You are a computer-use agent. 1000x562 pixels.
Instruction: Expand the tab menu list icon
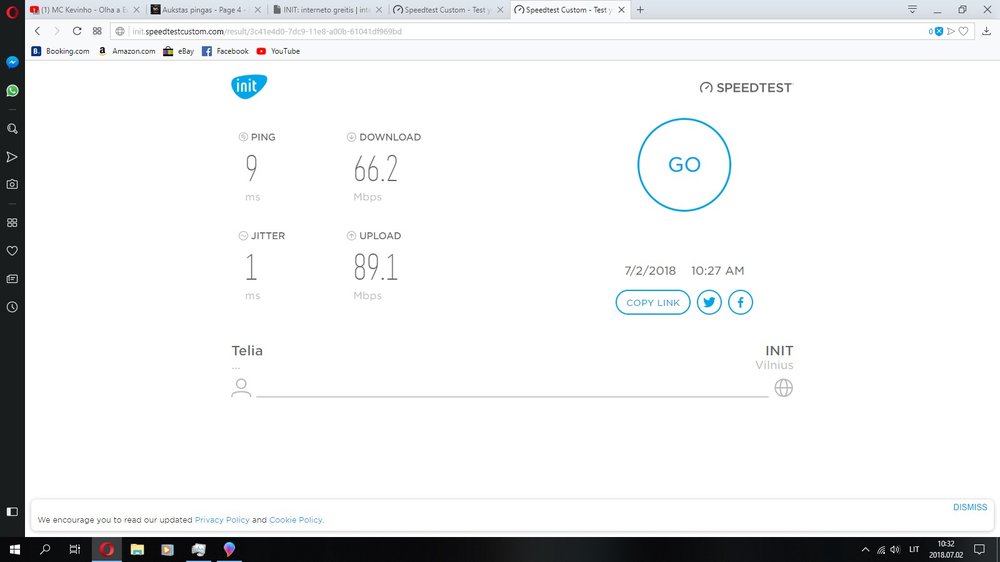tap(912, 9)
